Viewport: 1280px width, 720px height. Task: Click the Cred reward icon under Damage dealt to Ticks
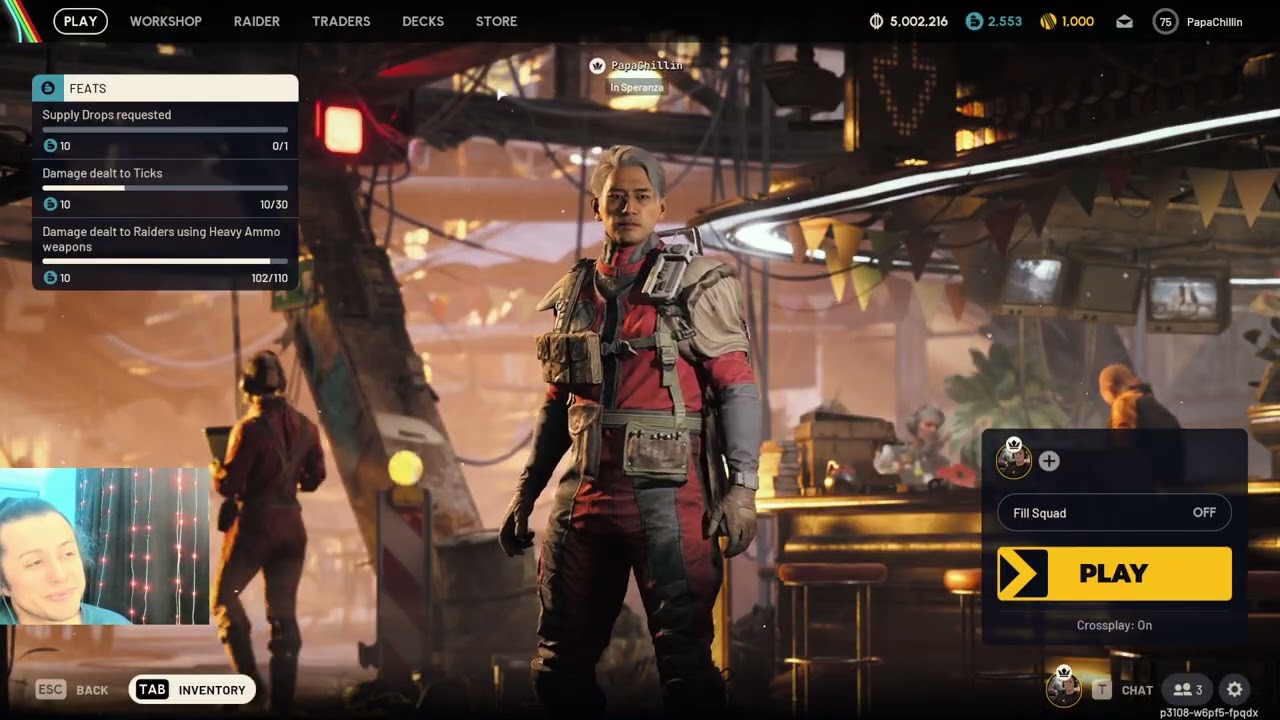coord(50,204)
